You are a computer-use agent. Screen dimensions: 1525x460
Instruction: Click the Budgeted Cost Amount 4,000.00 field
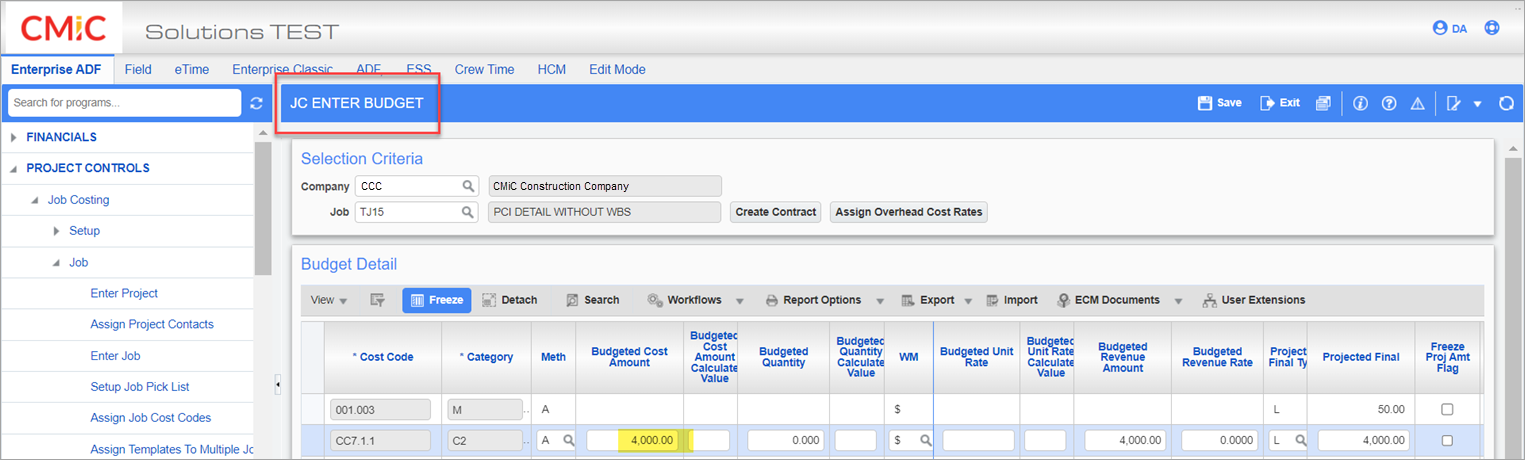[633, 440]
